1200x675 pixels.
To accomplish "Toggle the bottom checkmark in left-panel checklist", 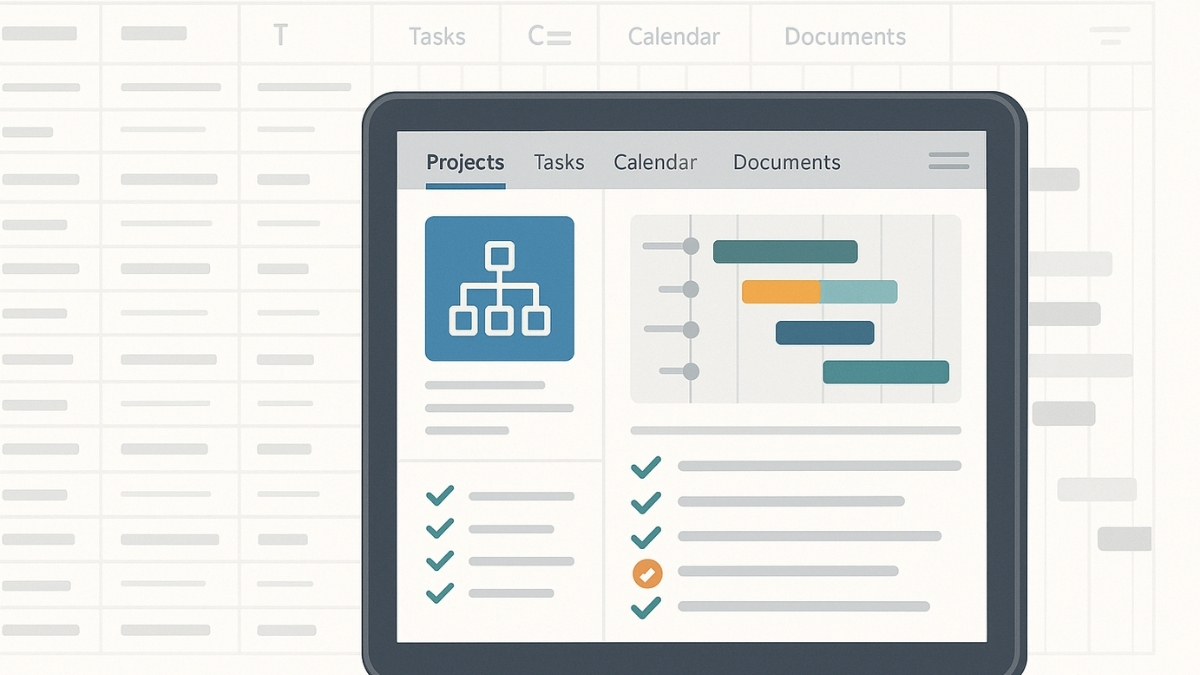I will [440, 593].
